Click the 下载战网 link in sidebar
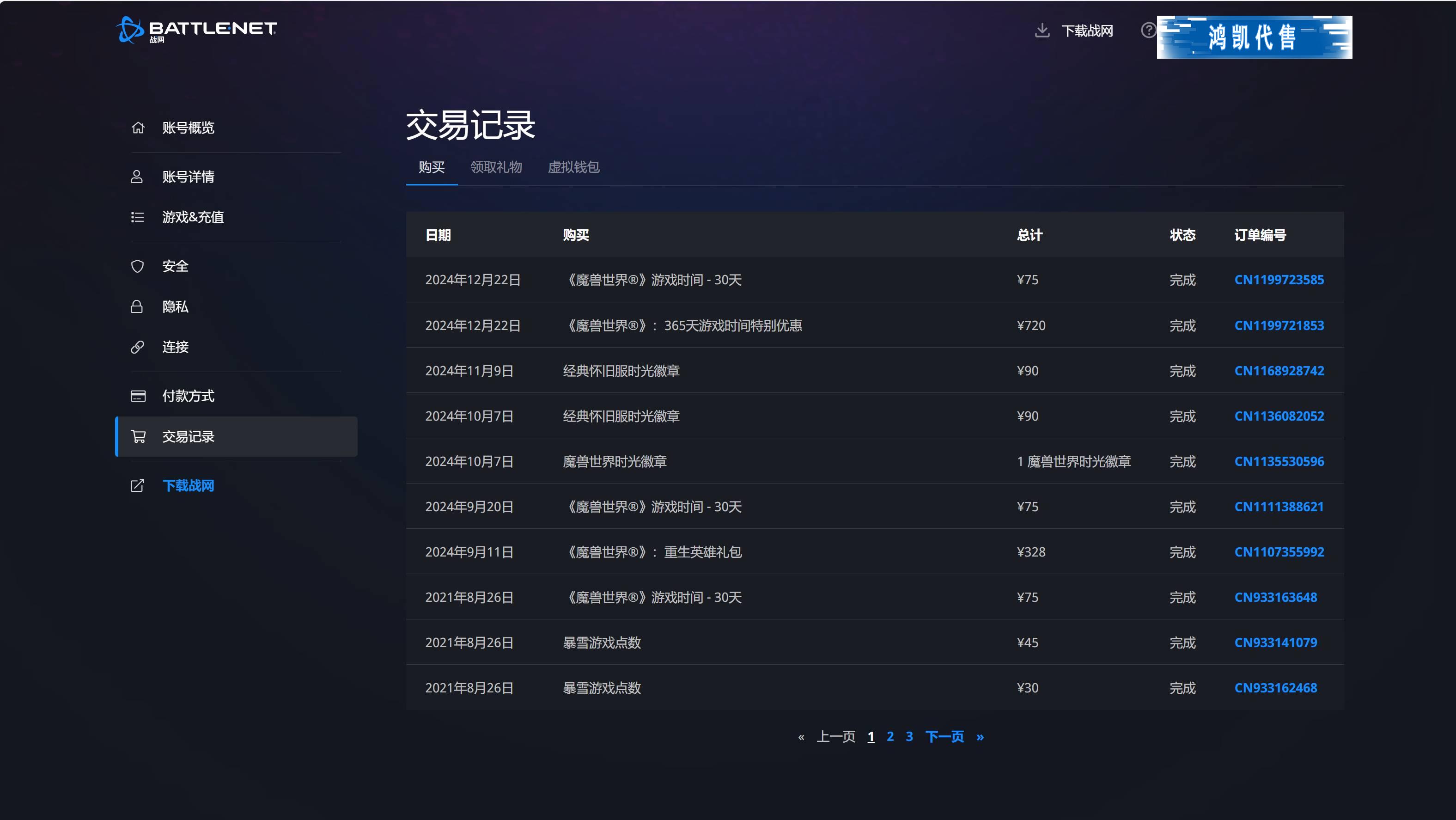 [188, 485]
